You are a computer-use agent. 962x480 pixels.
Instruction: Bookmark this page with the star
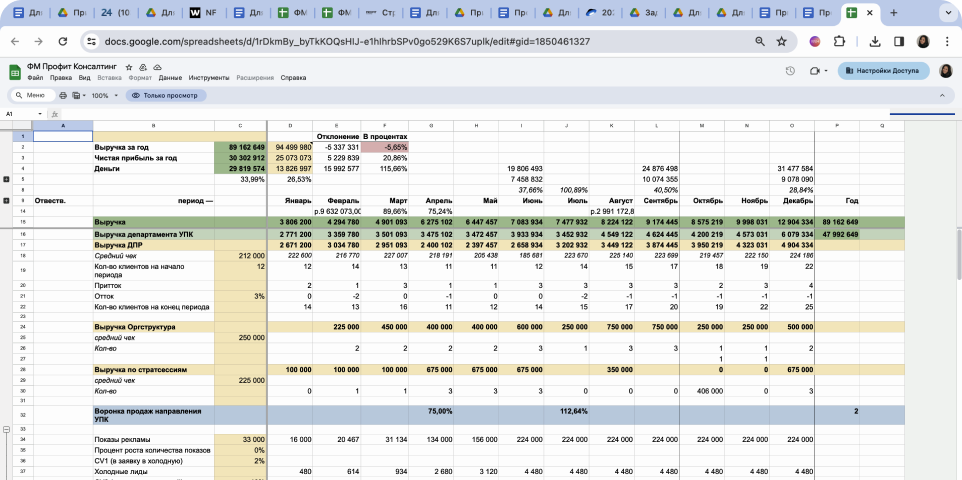[781, 41]
